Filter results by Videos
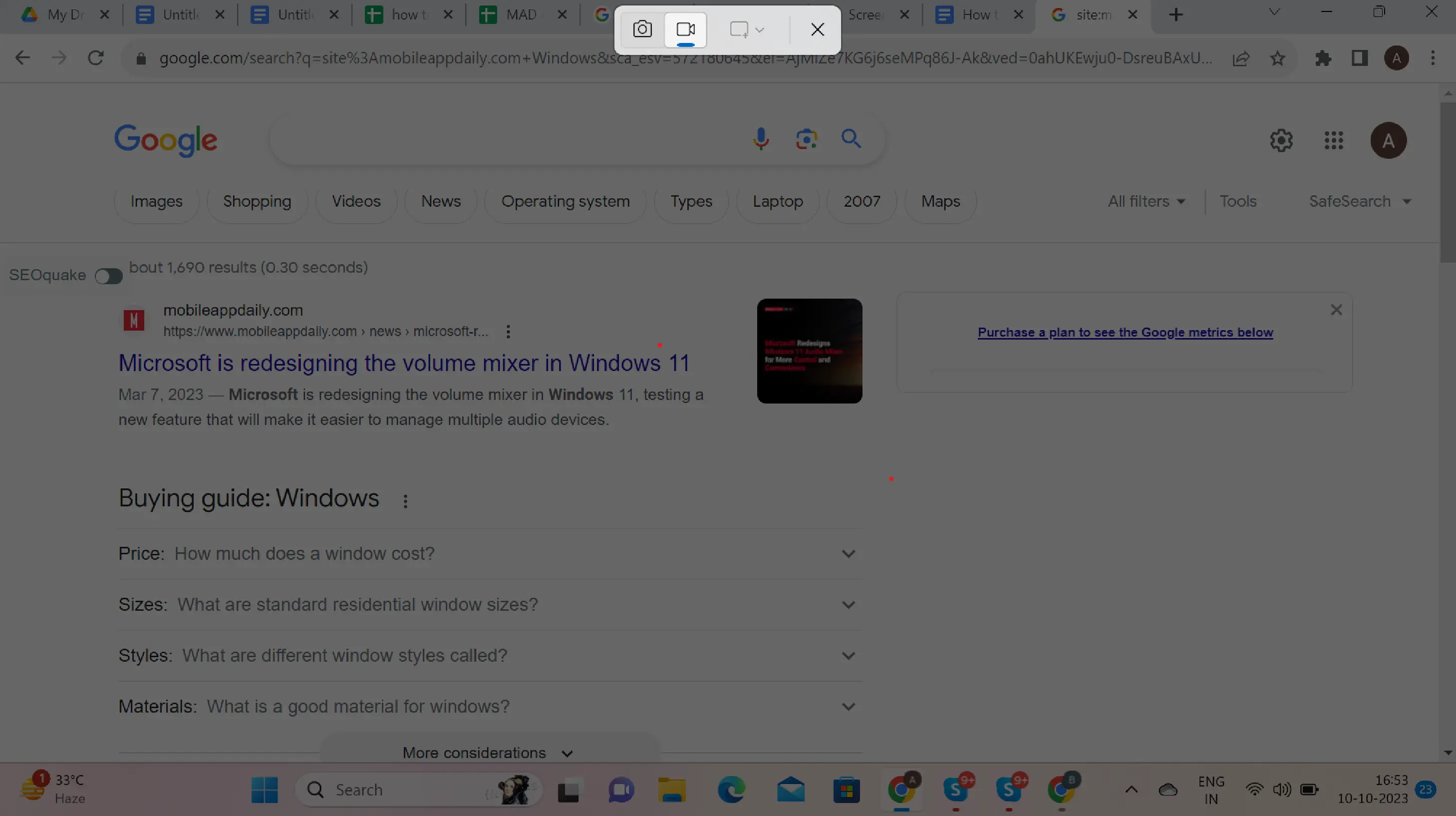This screenshot has height=816, width=1456. click(x=356, y=201)
